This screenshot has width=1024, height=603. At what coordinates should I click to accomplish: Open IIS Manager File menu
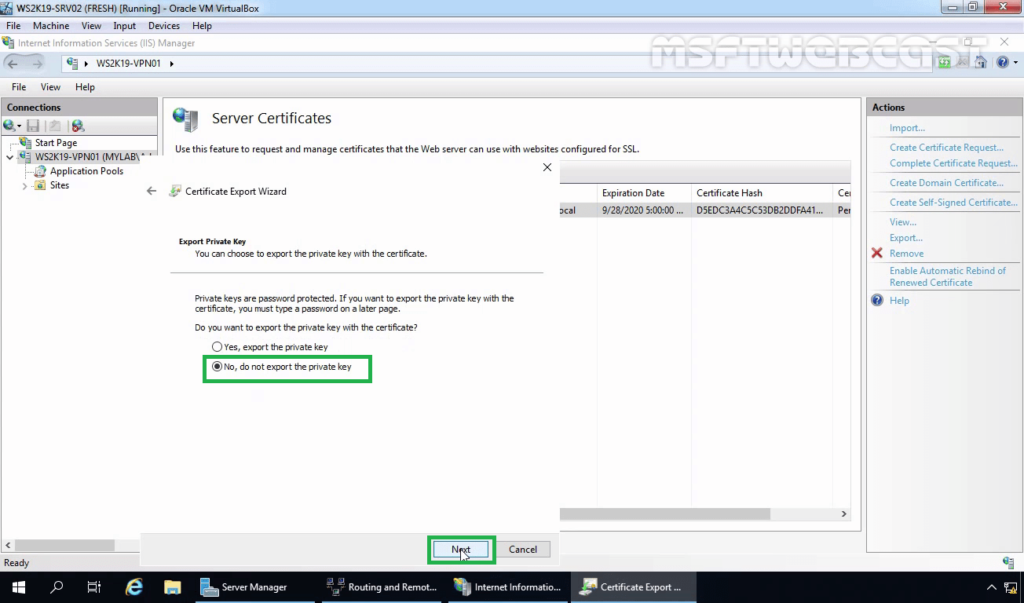pyautogui.click(x=19, y=87)
